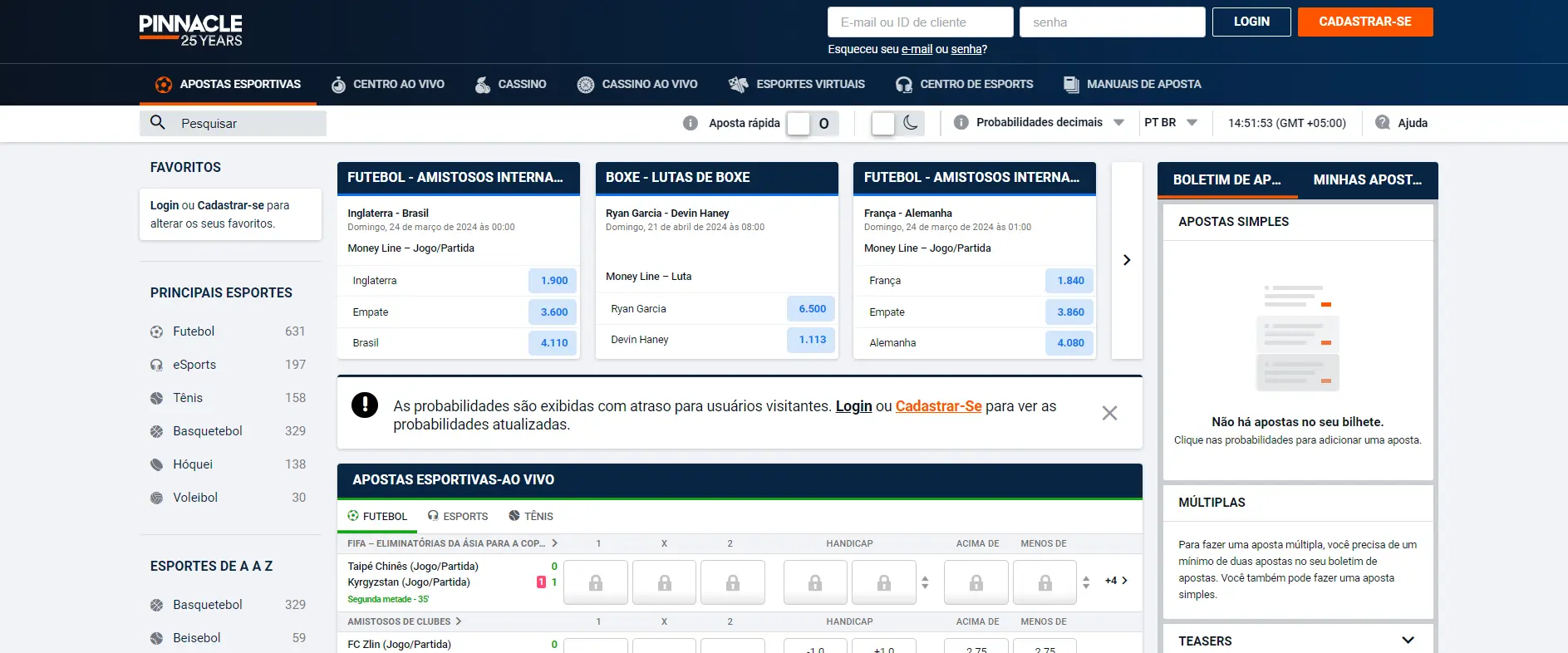Image resolution: width=1568 pixels, height=653 pixels.
Task: Click the Futebol ball icon under Principais Esportes
Action: coord(156,331)
